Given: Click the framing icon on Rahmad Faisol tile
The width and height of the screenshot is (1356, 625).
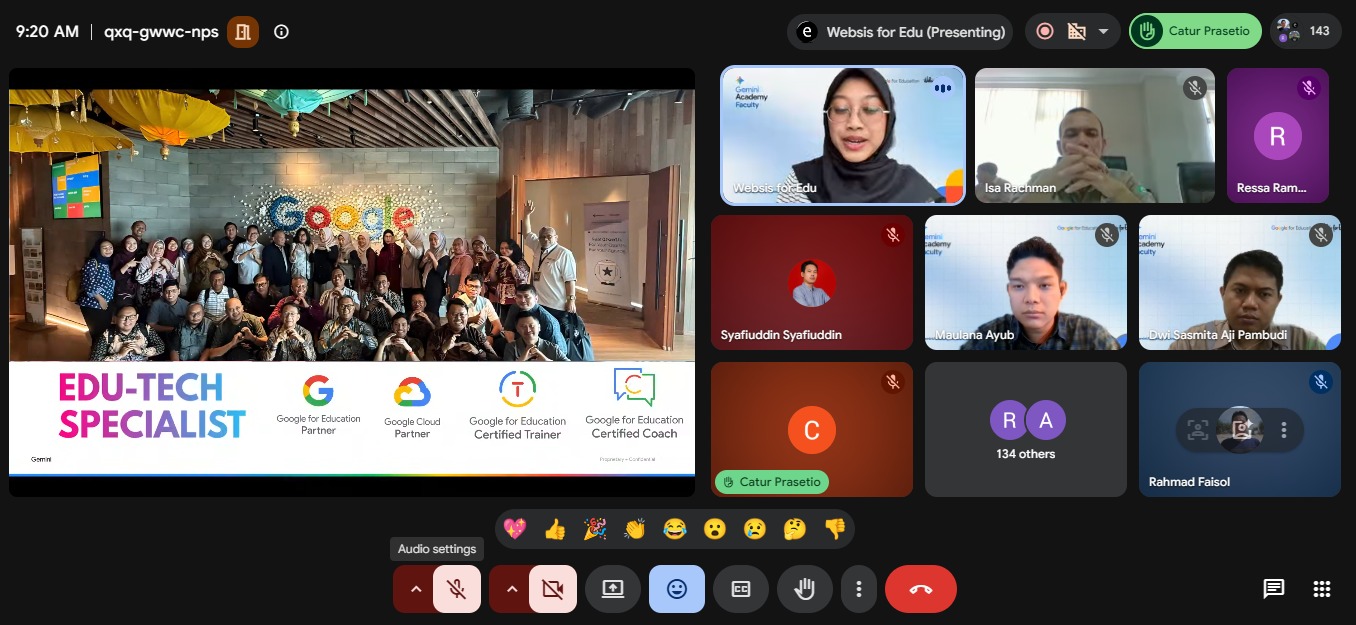Looking at the screenshot, I should (x=1196, y=431).
